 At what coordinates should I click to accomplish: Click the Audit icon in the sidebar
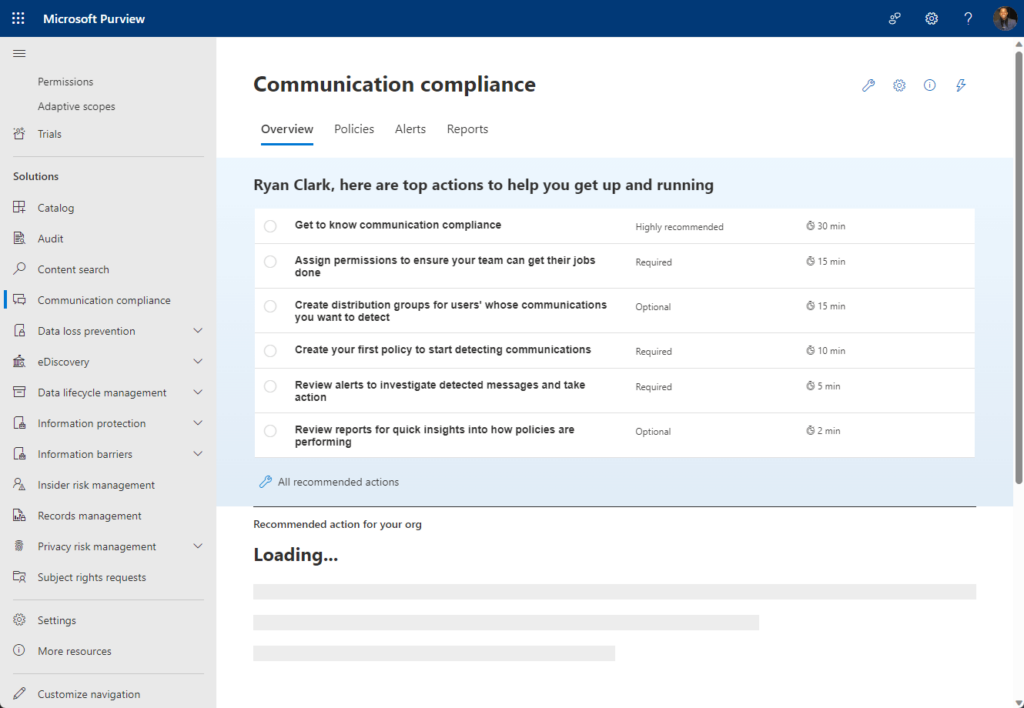[20, 238]
